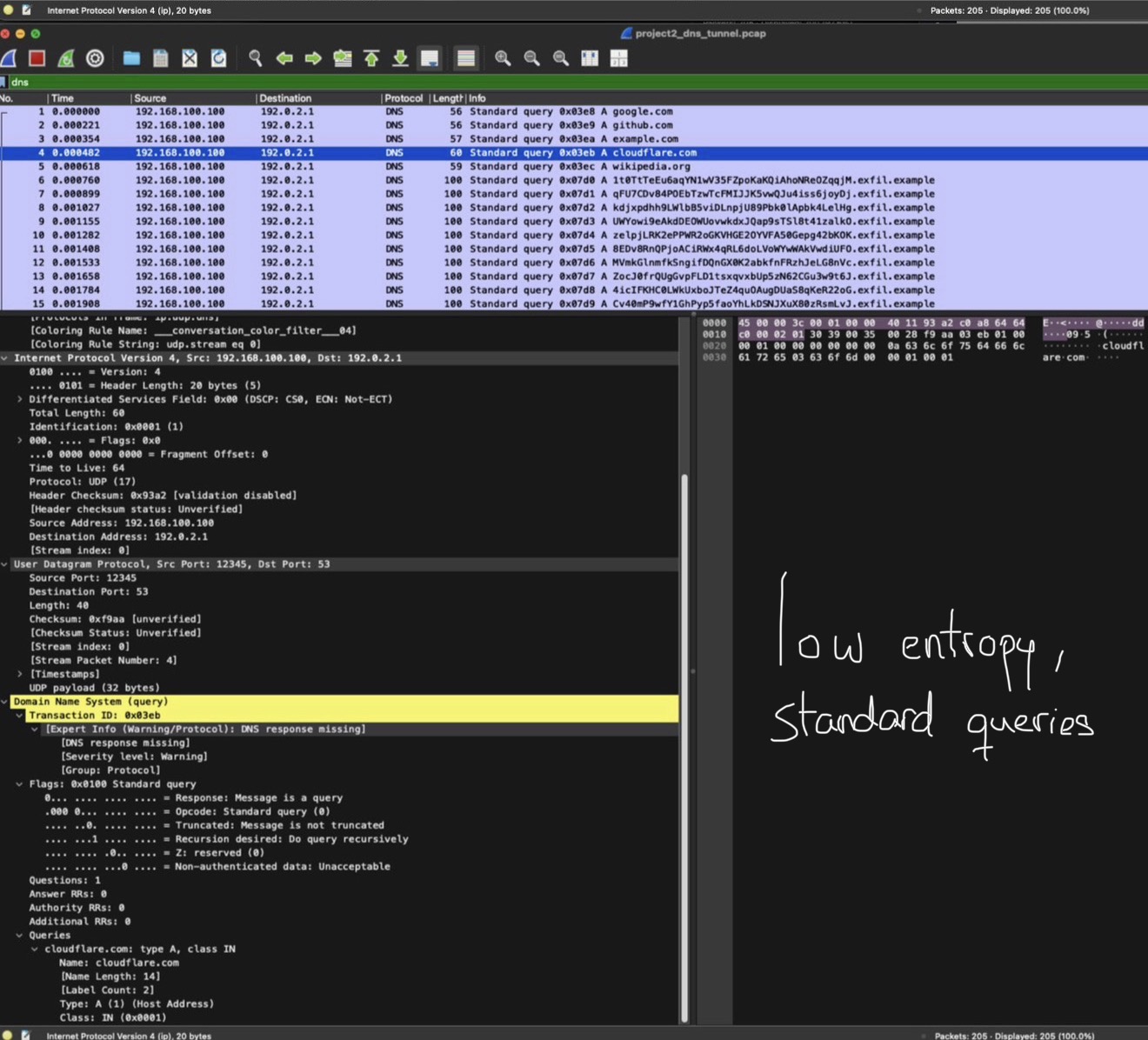The height and width of the screenshot is (1040, 1148).
Task: Click the packet details vertical scrollbar
Action: (684, 696)
